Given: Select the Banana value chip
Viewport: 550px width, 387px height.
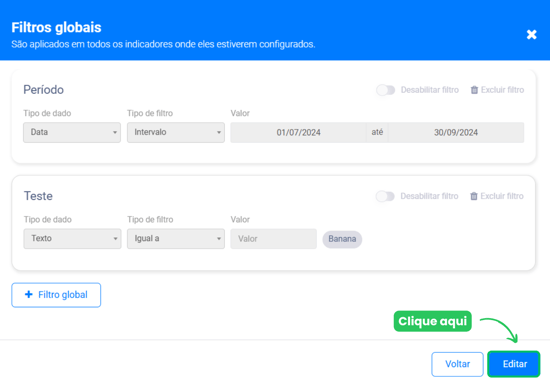Looking at the screenshot, I should click(x=342, y=239).
